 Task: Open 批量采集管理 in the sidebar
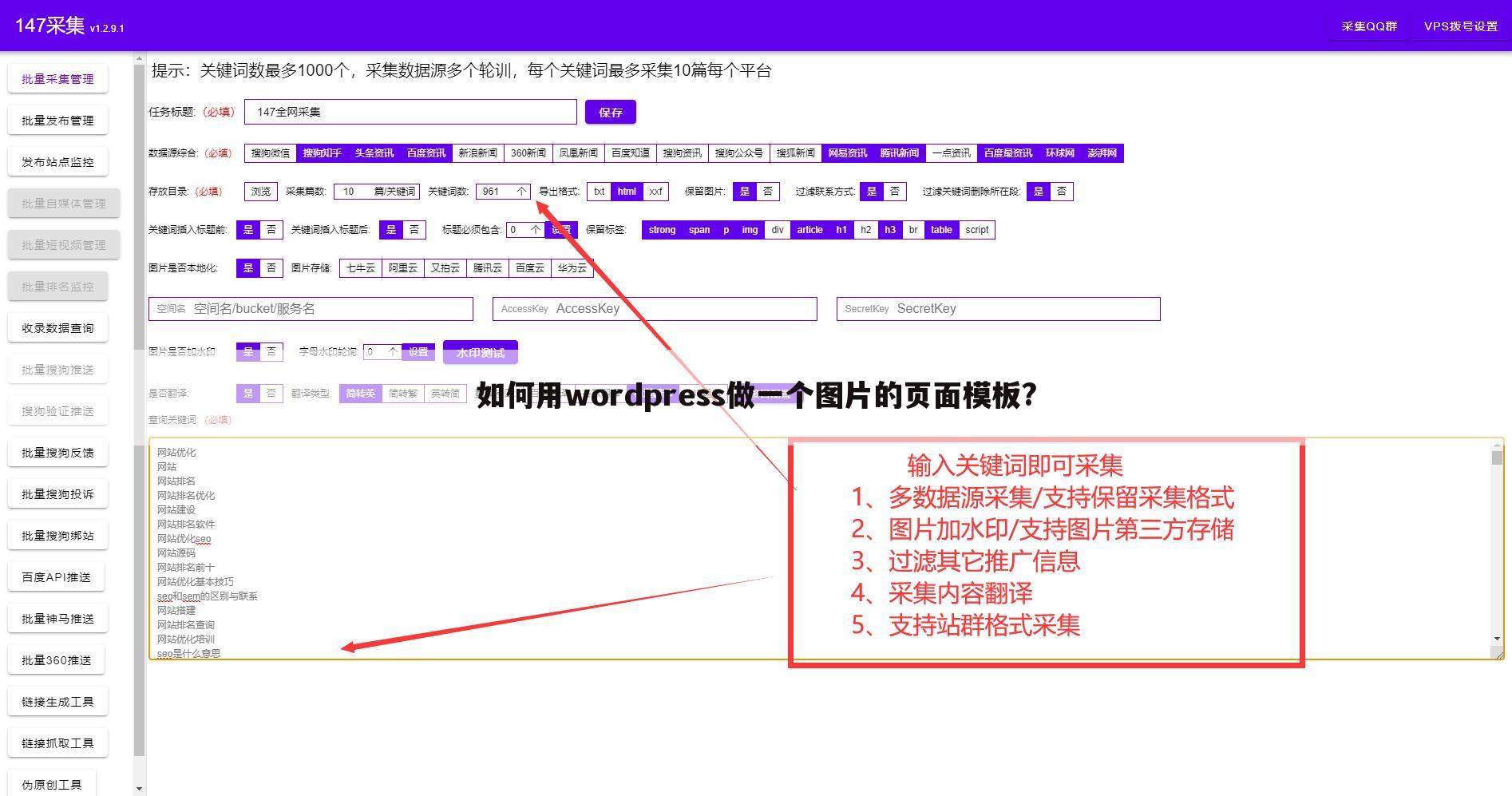pos(57,78)
